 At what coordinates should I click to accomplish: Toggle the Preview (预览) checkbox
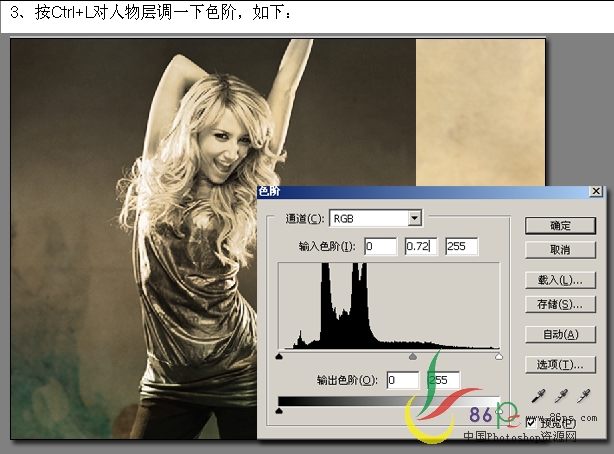531,423
